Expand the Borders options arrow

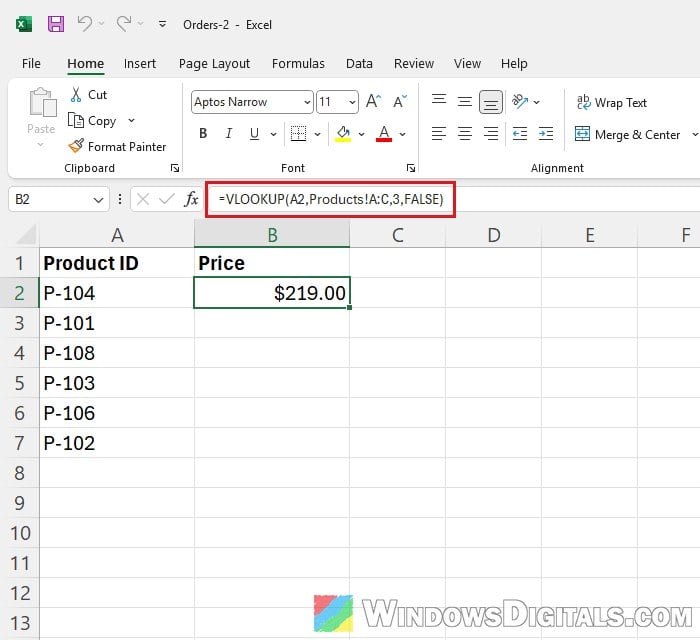click(x=317, y=134)
